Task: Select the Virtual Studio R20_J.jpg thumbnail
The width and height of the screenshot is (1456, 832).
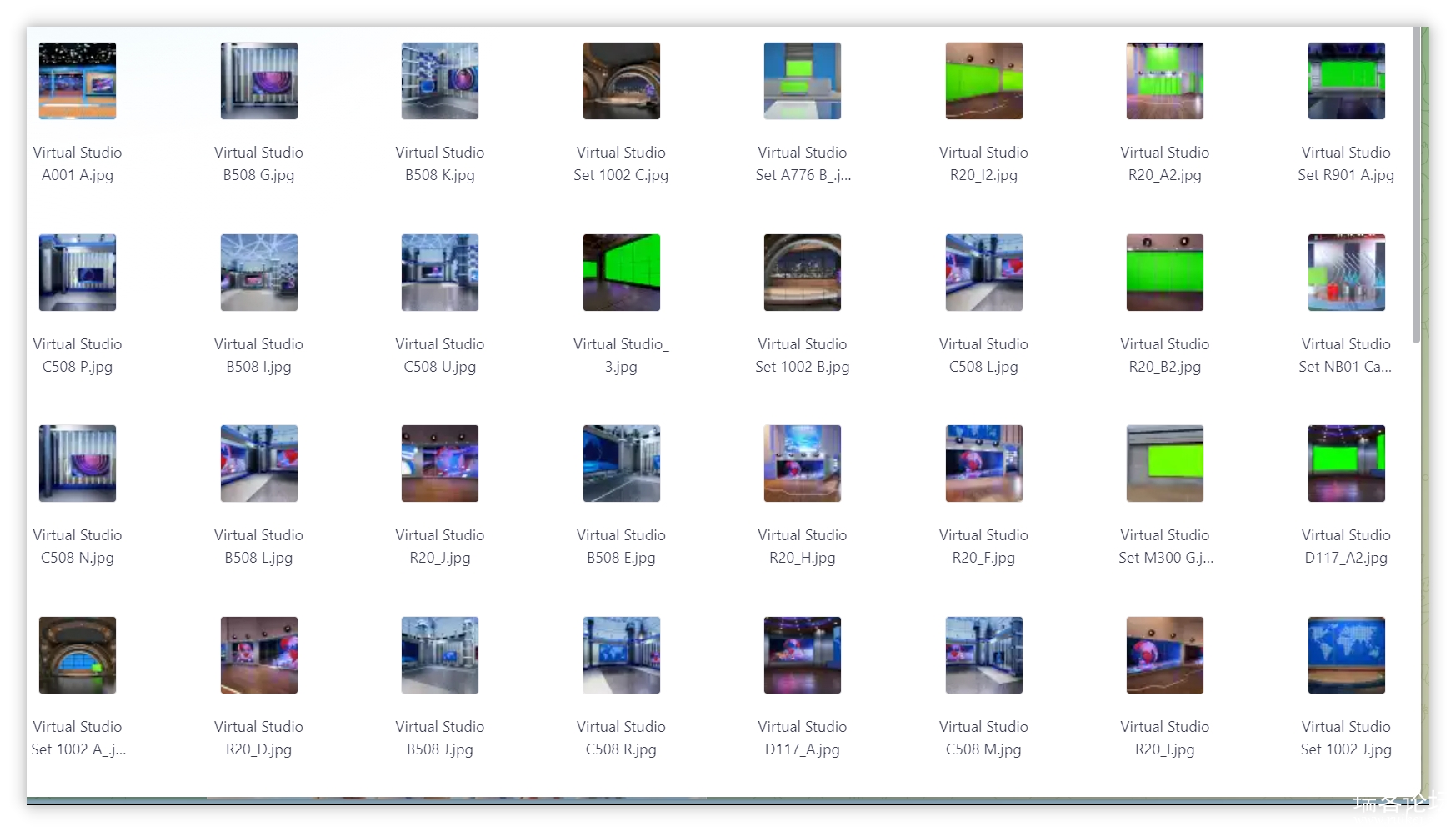Action: click(x=440, y=464)
